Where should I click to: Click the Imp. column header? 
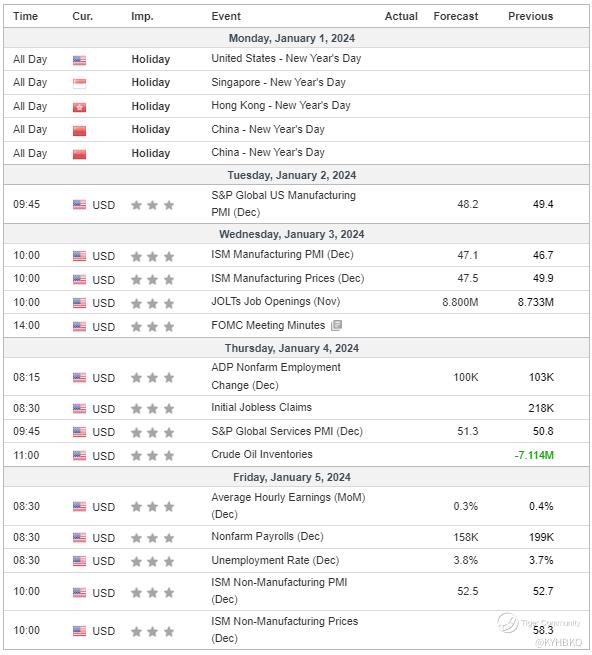click(142, 16)
